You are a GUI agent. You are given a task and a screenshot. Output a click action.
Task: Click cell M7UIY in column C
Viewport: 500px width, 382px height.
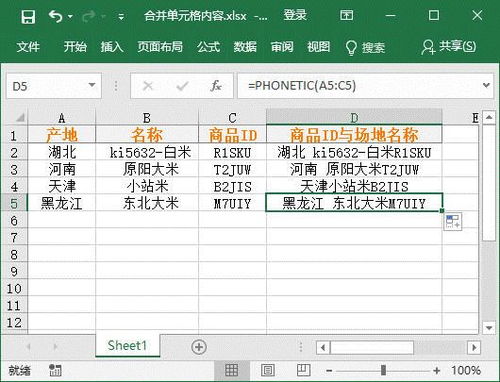pyautogui.click(x=232, y=203)
